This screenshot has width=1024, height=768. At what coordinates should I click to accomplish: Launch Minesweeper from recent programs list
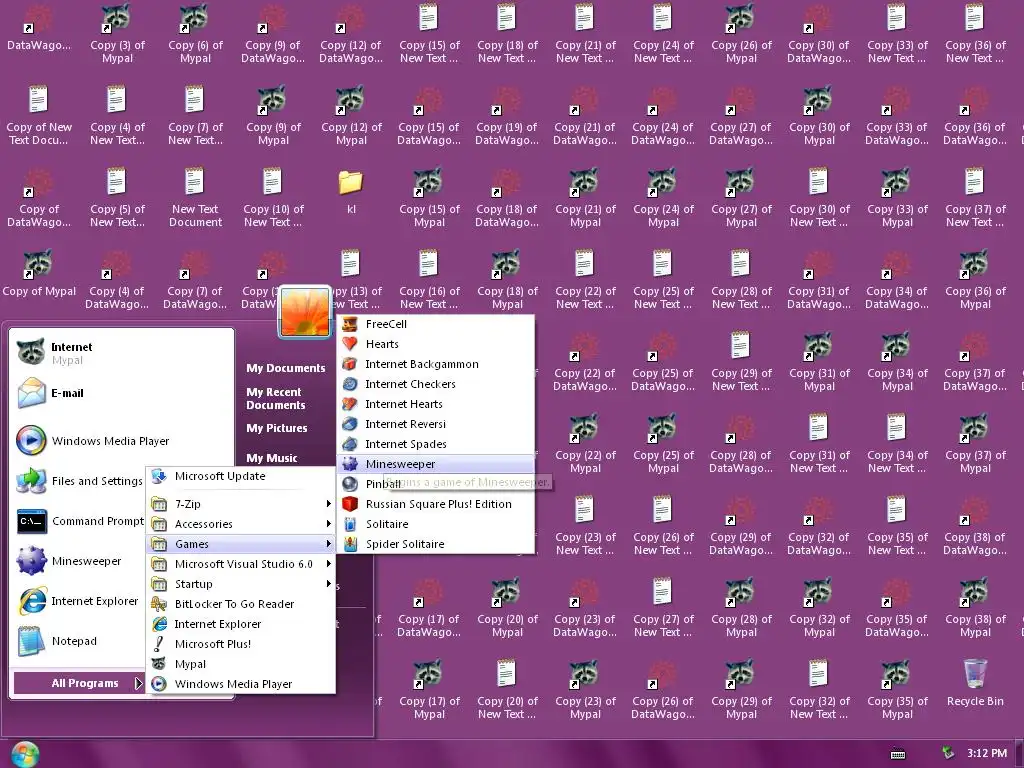point(80,561)
